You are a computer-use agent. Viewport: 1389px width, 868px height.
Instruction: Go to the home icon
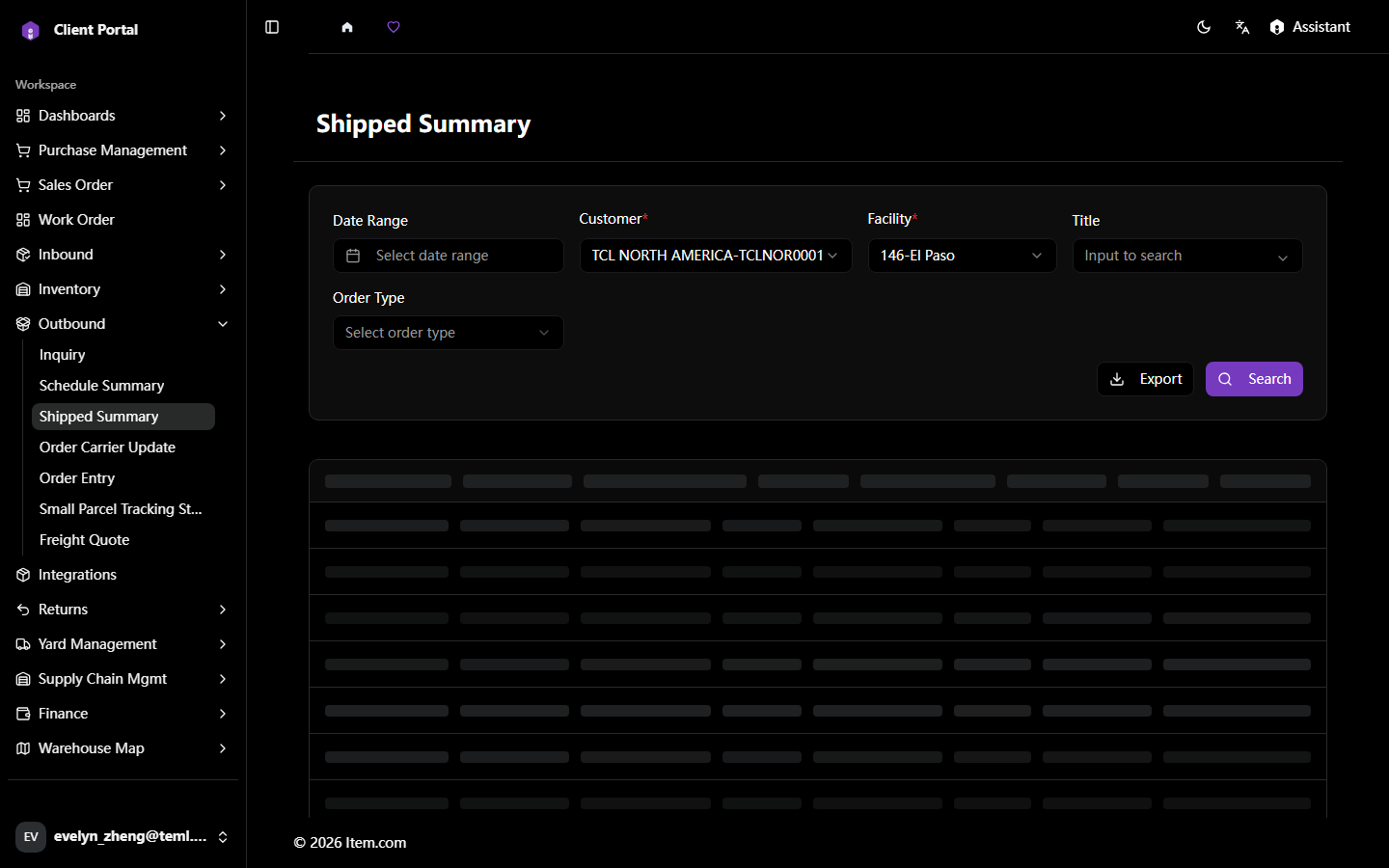tap(347, 27)
